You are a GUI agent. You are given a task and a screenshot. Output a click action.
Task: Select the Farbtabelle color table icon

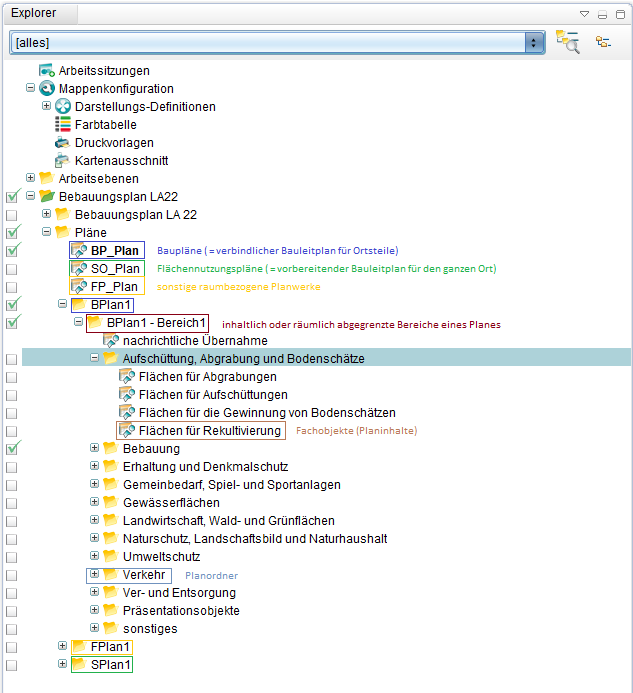62,125
